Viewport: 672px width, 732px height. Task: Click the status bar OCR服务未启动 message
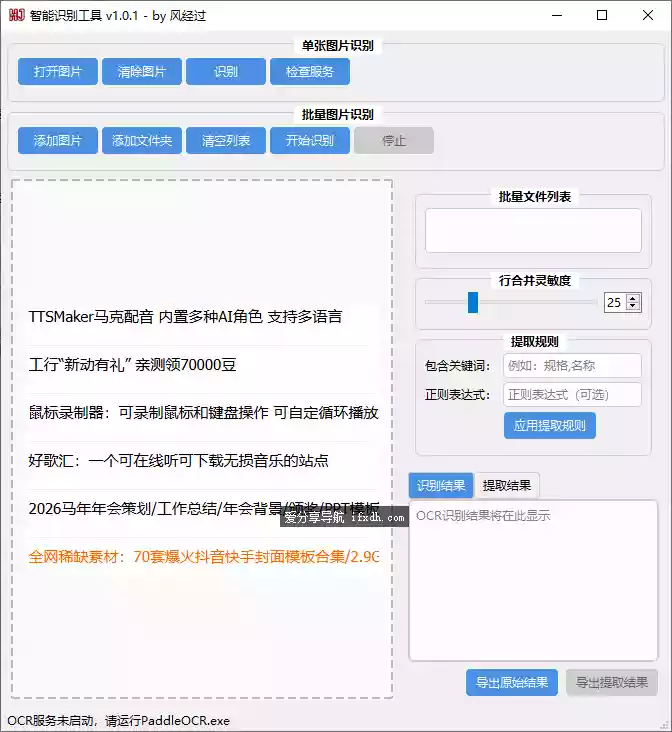coord(119,721)
